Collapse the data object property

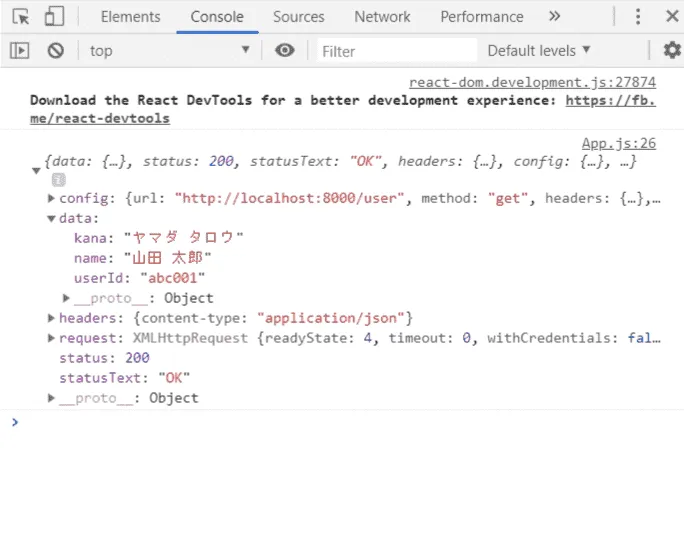(x=51, y=218)
